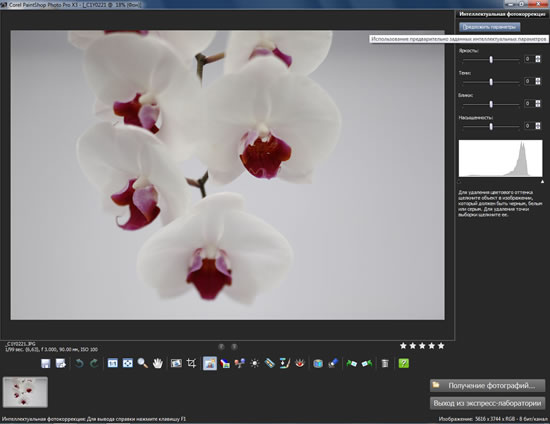Screen dimensions: 550x424
Task: Click the Блики spinner arrows
Action: click(x=538, y=103)
